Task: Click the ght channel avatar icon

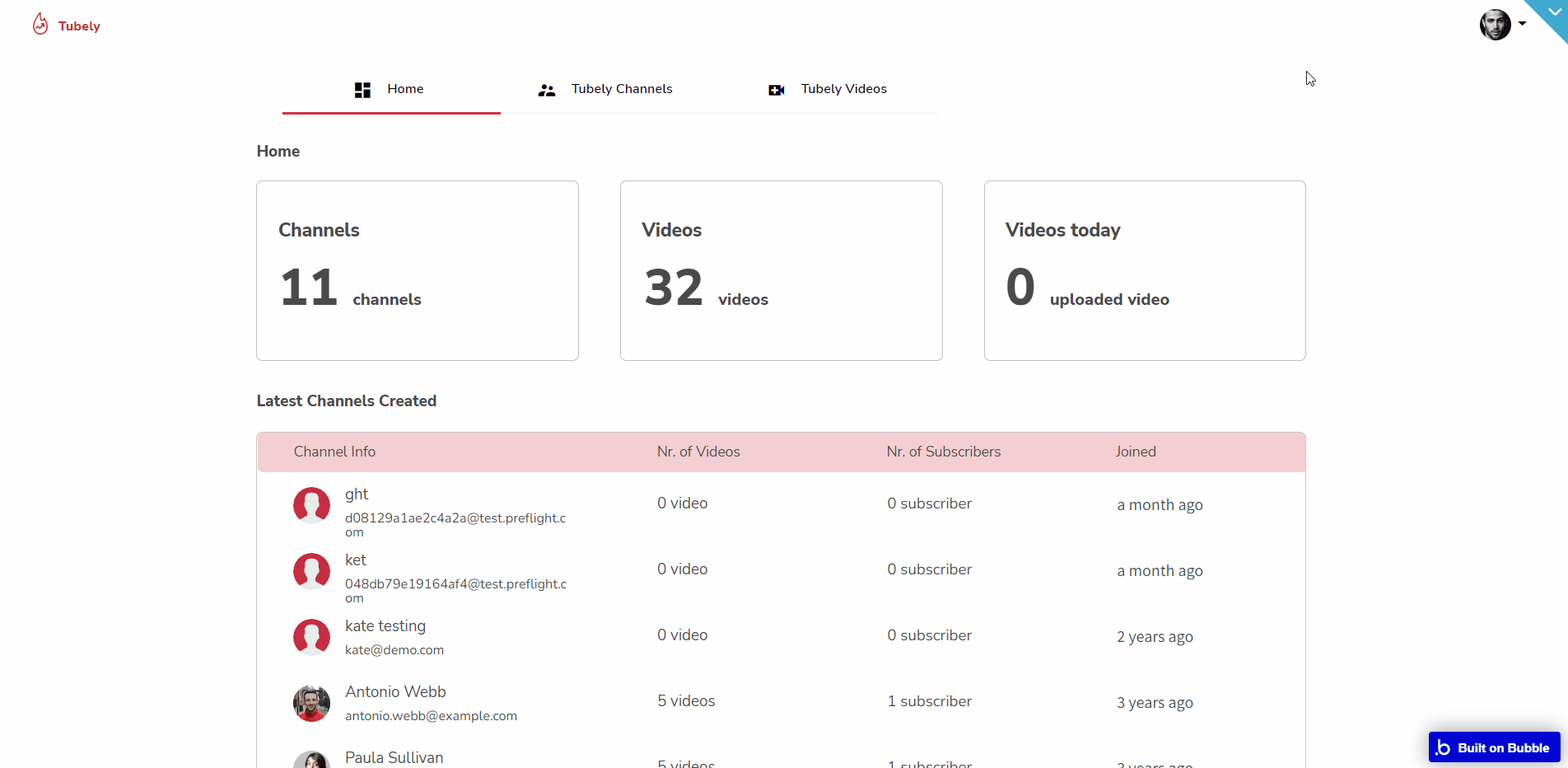Action: coord(311,505)
